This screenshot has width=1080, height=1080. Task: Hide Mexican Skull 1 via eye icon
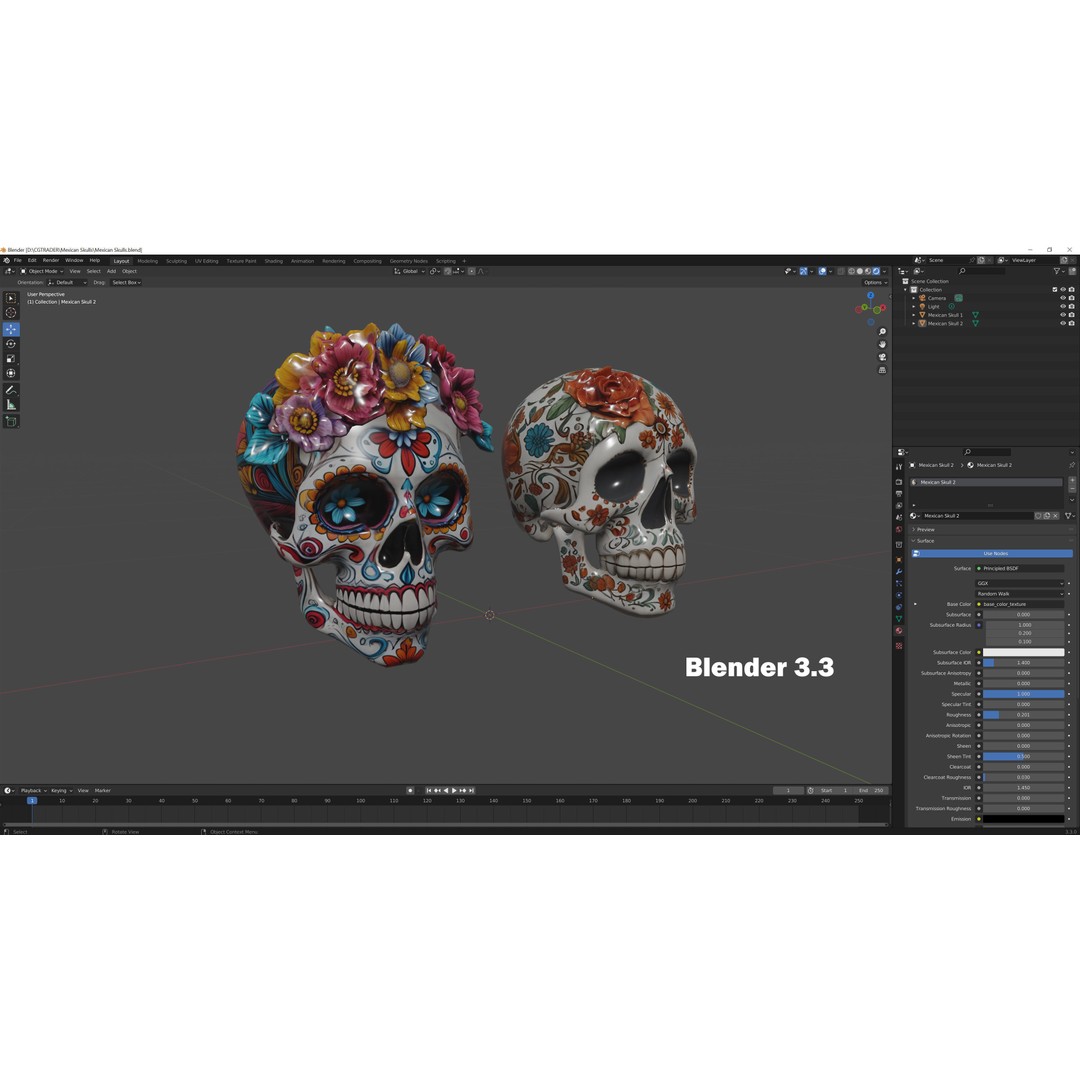[x=1063, y=315]
